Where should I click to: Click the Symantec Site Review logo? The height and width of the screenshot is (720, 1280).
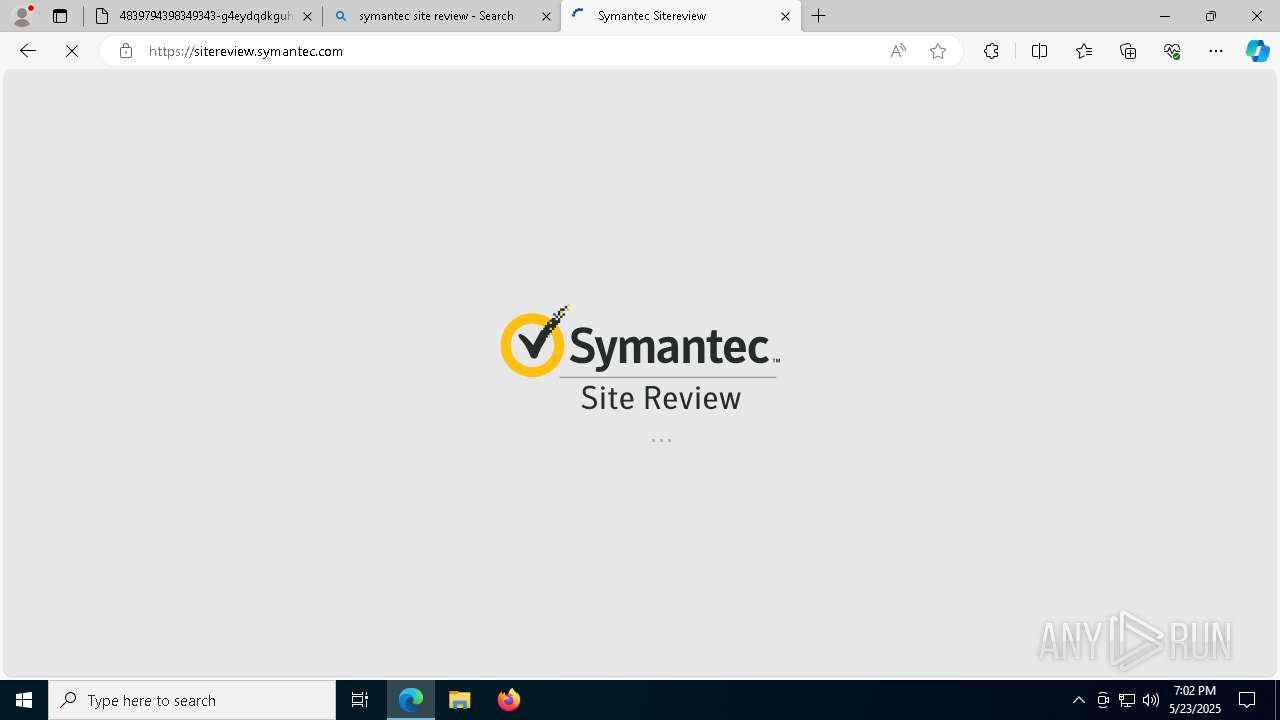[640, 359]
